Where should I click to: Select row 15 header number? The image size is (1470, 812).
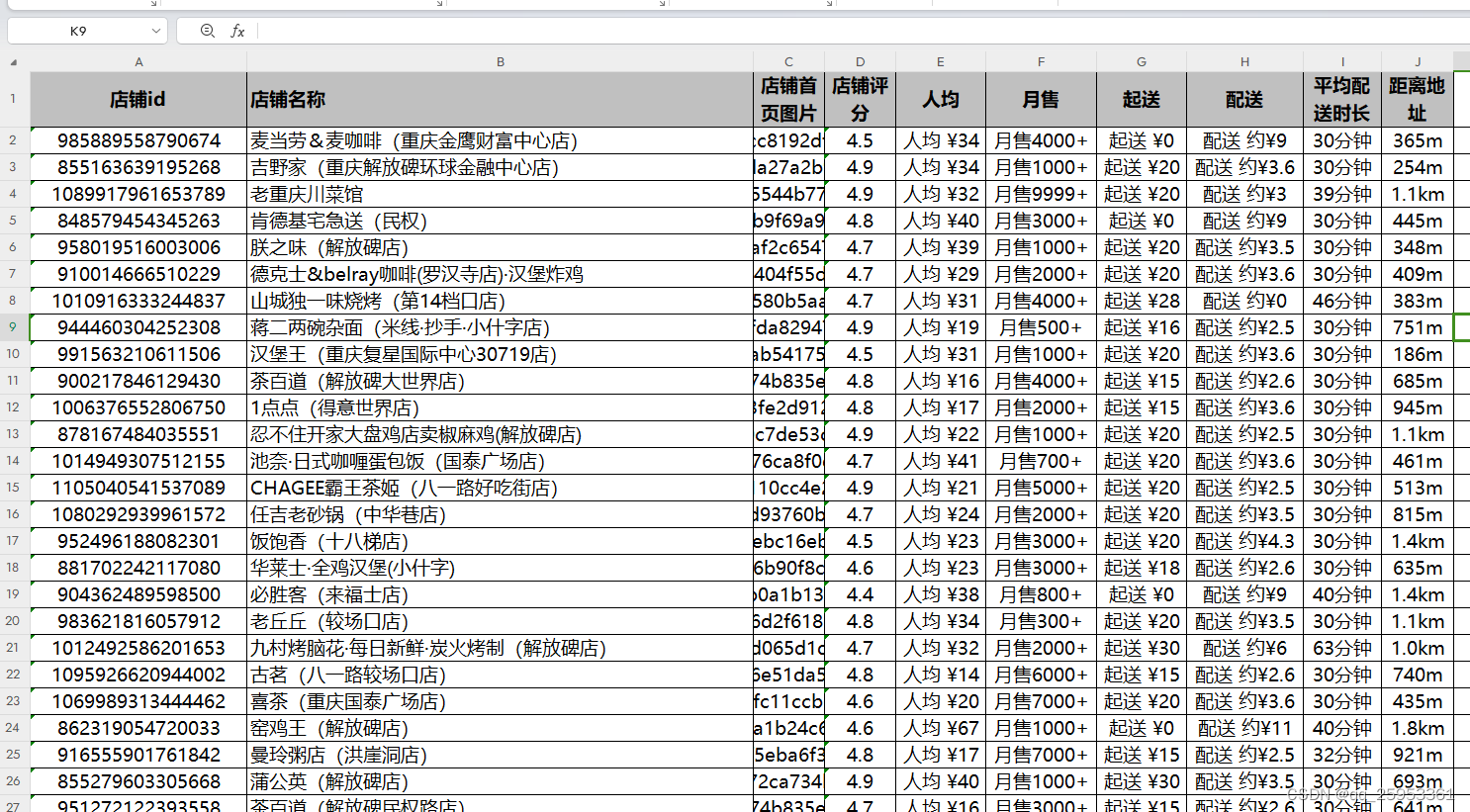14,487
